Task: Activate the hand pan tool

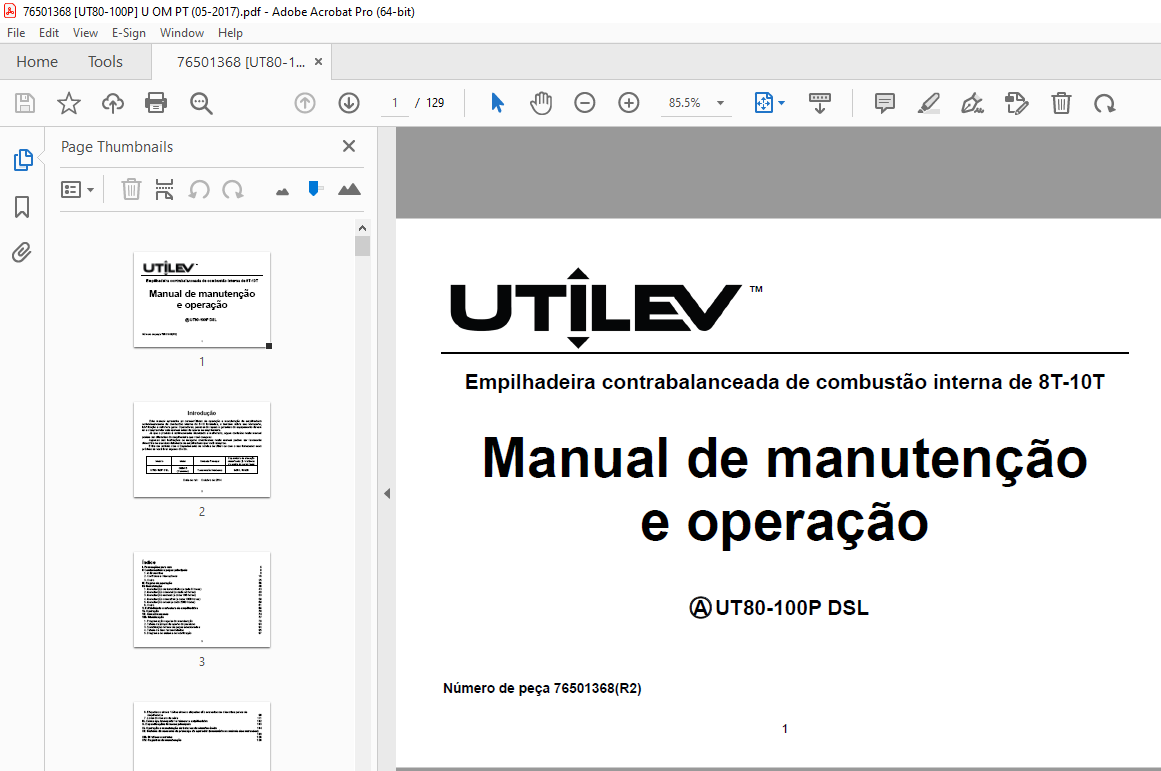Action: click(541, 103)
